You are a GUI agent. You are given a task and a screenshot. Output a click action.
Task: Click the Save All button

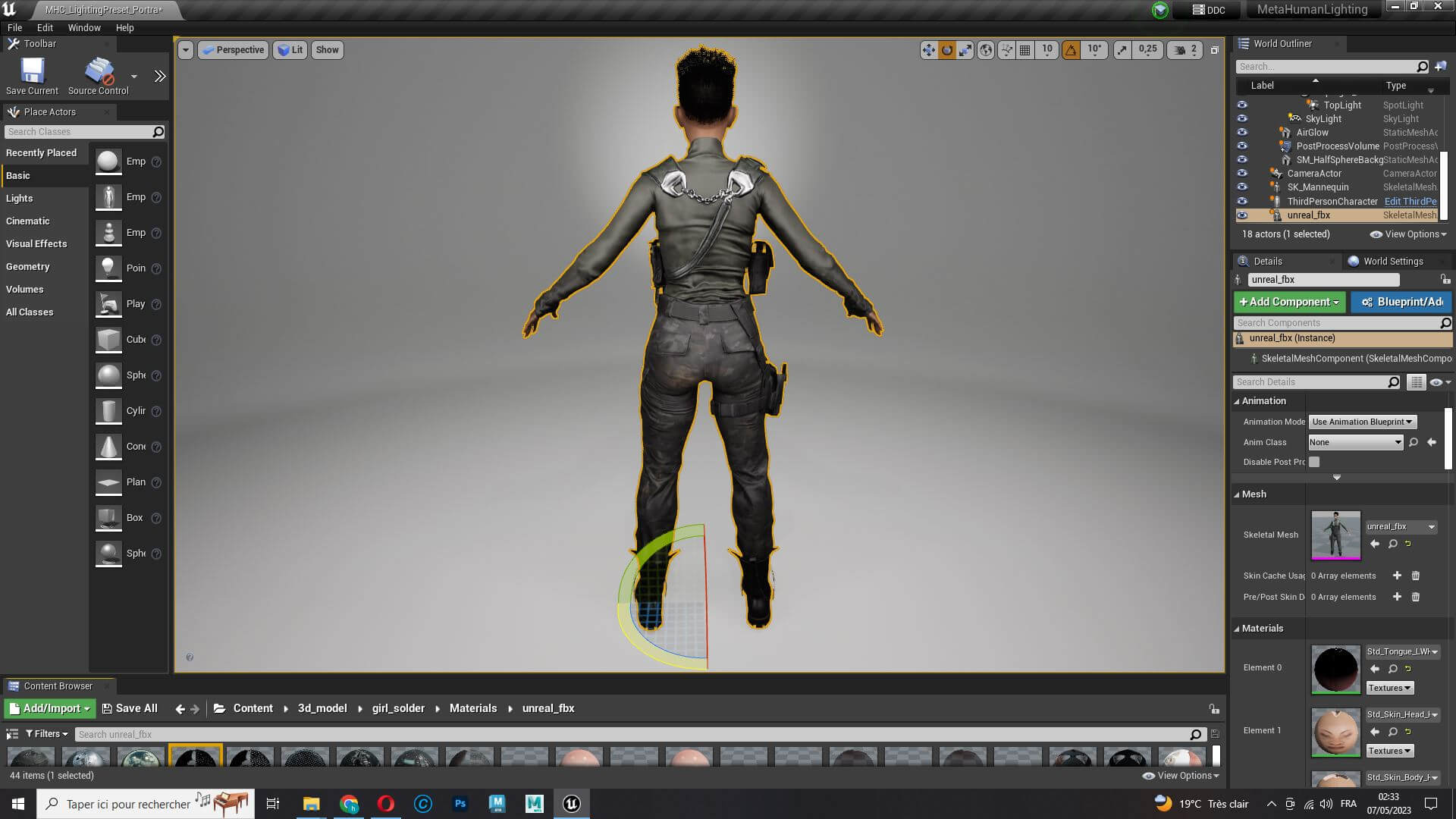click(x=130, y=708)
